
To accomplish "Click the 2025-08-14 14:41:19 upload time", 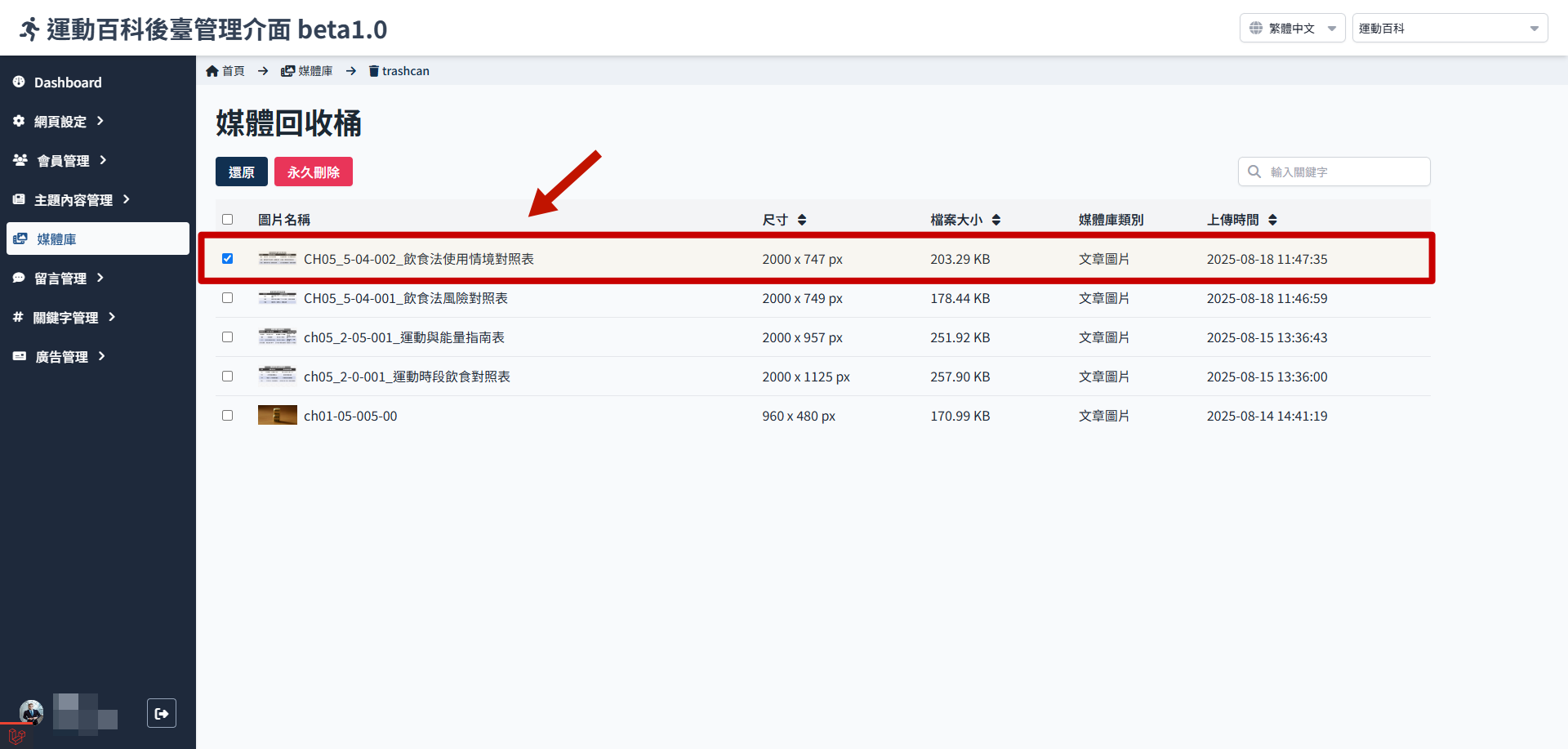I will coord(1267,416).
